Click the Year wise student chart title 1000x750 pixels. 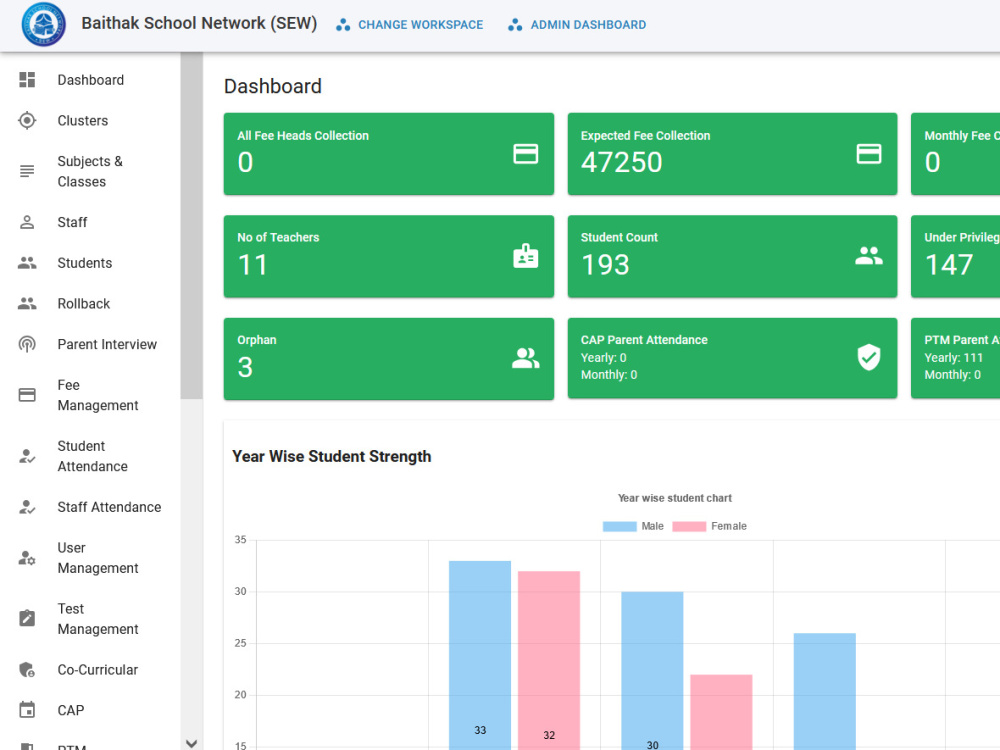click(x=675, y=498)
